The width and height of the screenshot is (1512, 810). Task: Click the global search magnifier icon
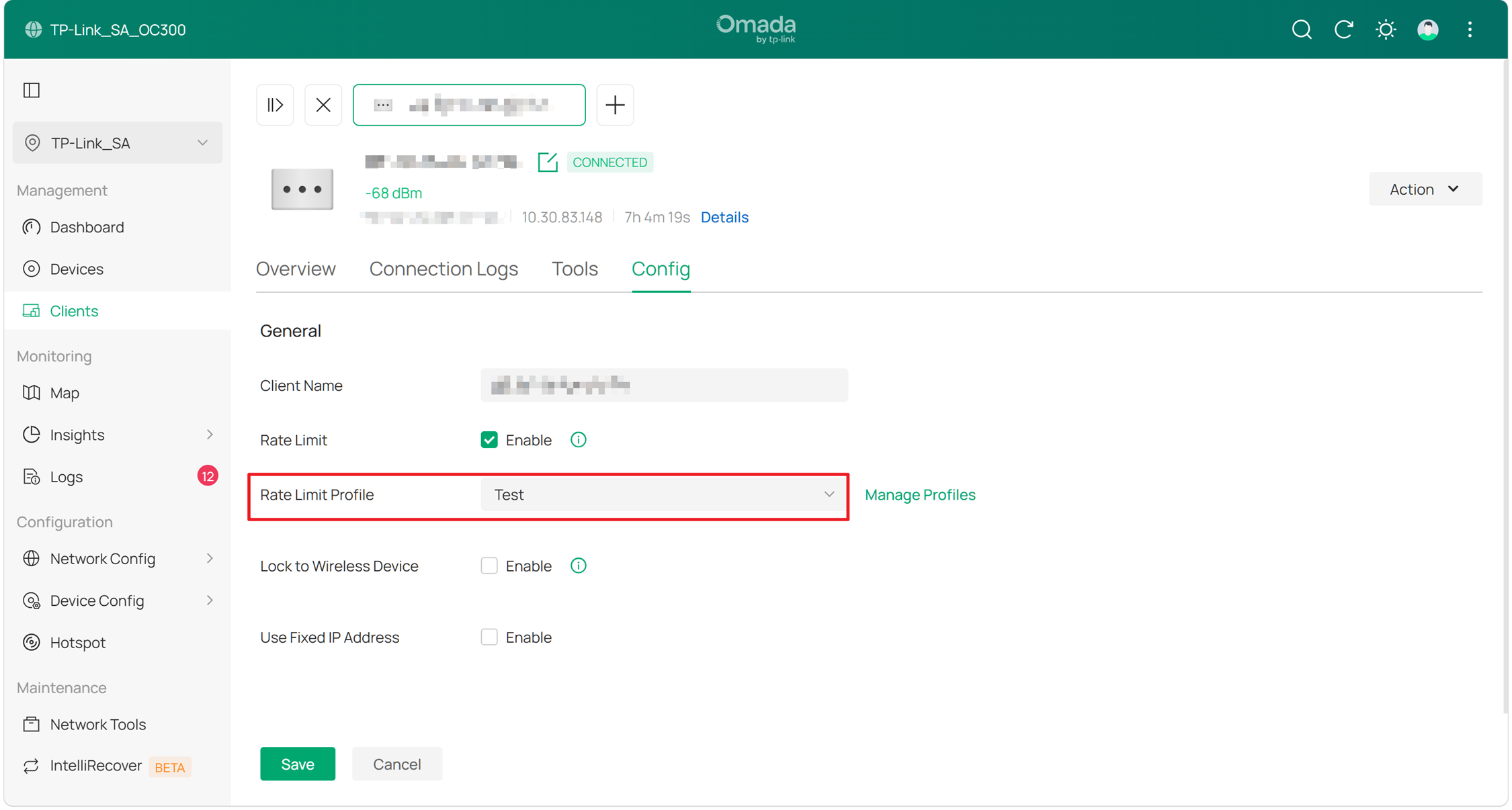[1301, 30]
